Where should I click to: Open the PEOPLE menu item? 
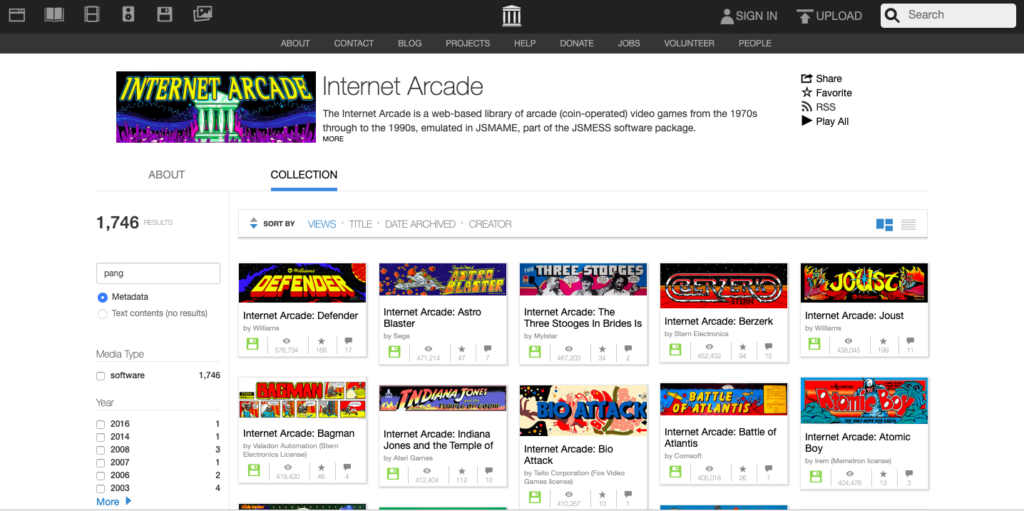coord(755,43)
